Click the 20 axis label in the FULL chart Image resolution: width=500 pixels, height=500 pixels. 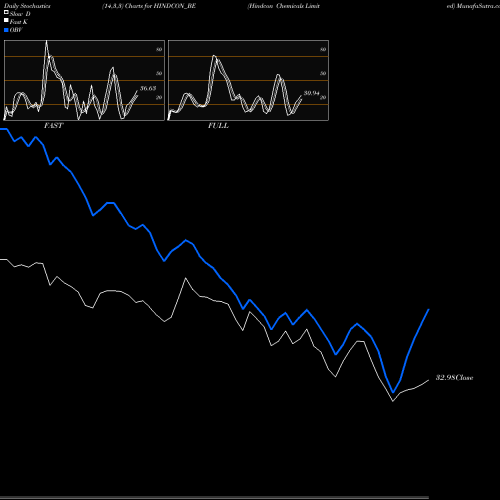[x=323, y=97]
